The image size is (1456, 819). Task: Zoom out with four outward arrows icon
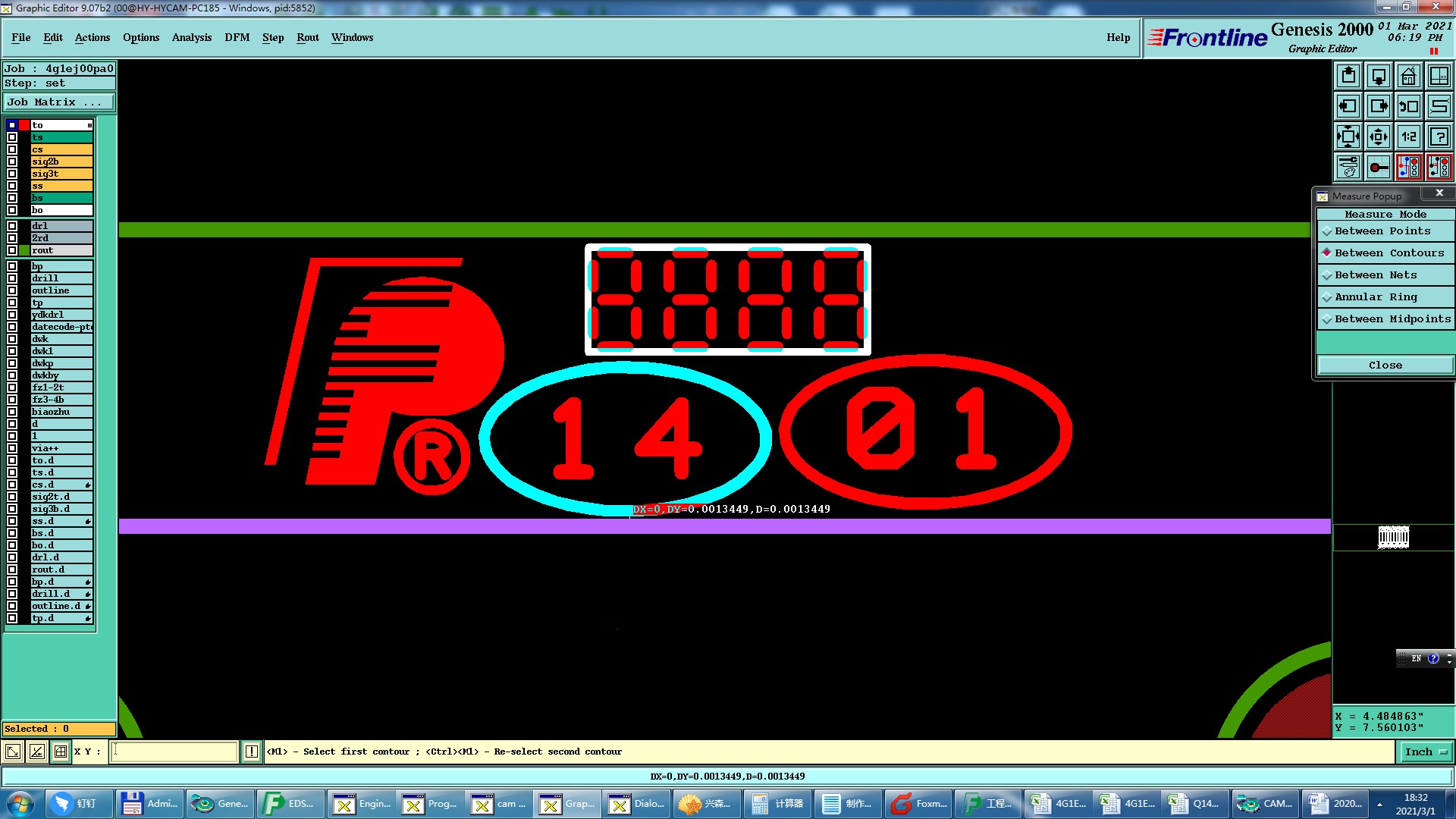[x=1379, y=136]
